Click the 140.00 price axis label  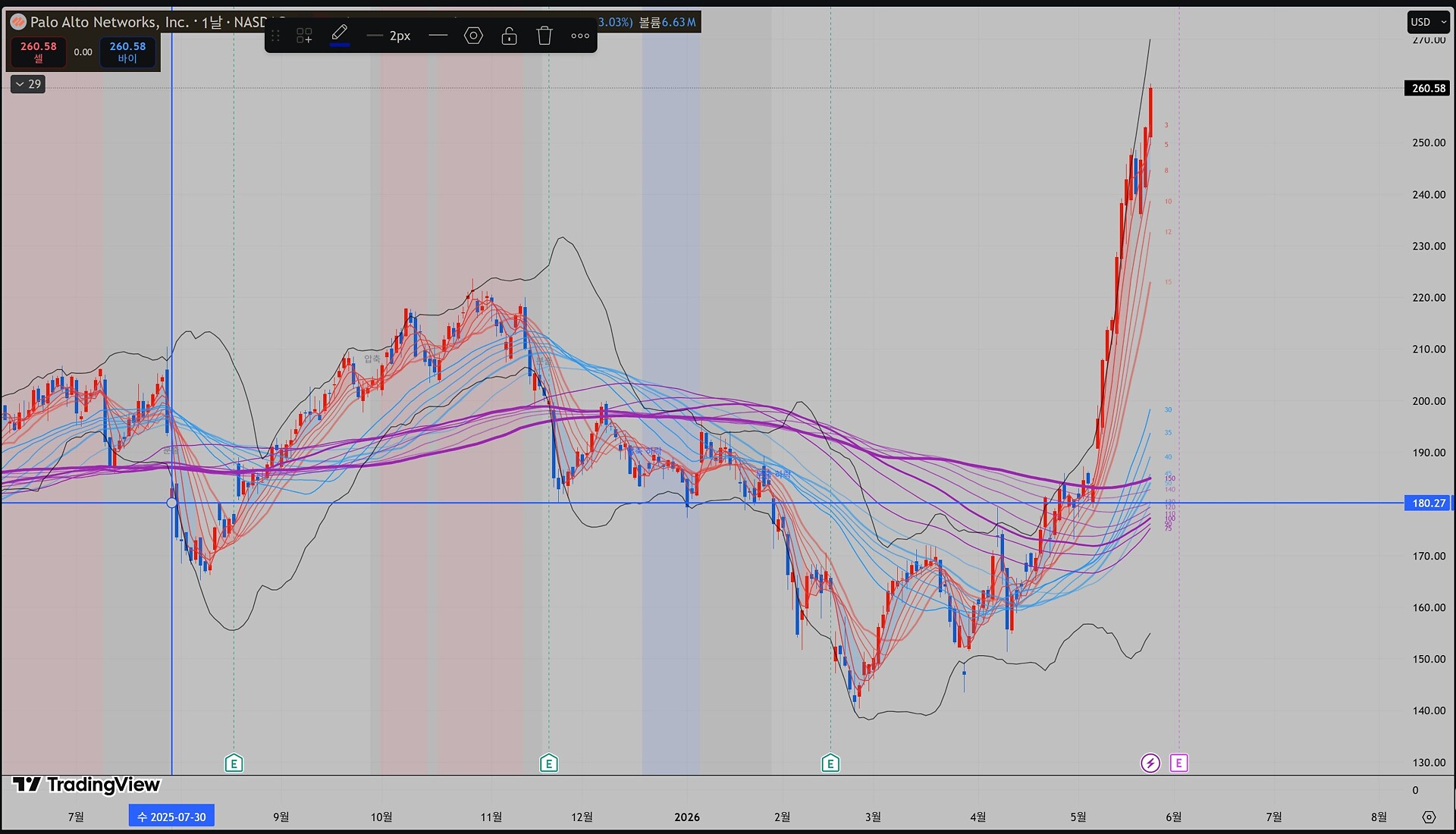pyautogui.click(x=1429, y=710)
